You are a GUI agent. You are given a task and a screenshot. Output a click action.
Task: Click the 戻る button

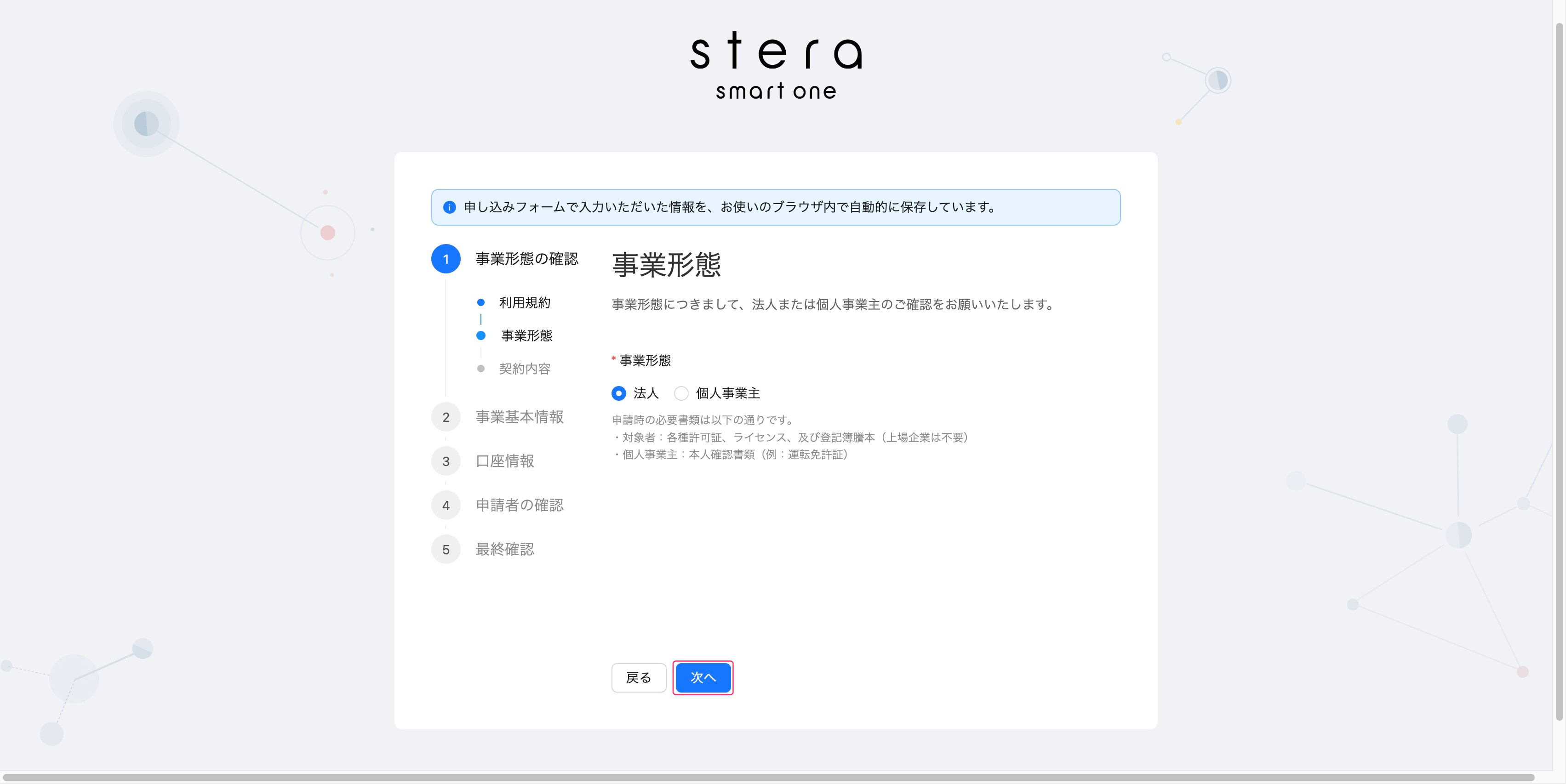coord(638,677)
